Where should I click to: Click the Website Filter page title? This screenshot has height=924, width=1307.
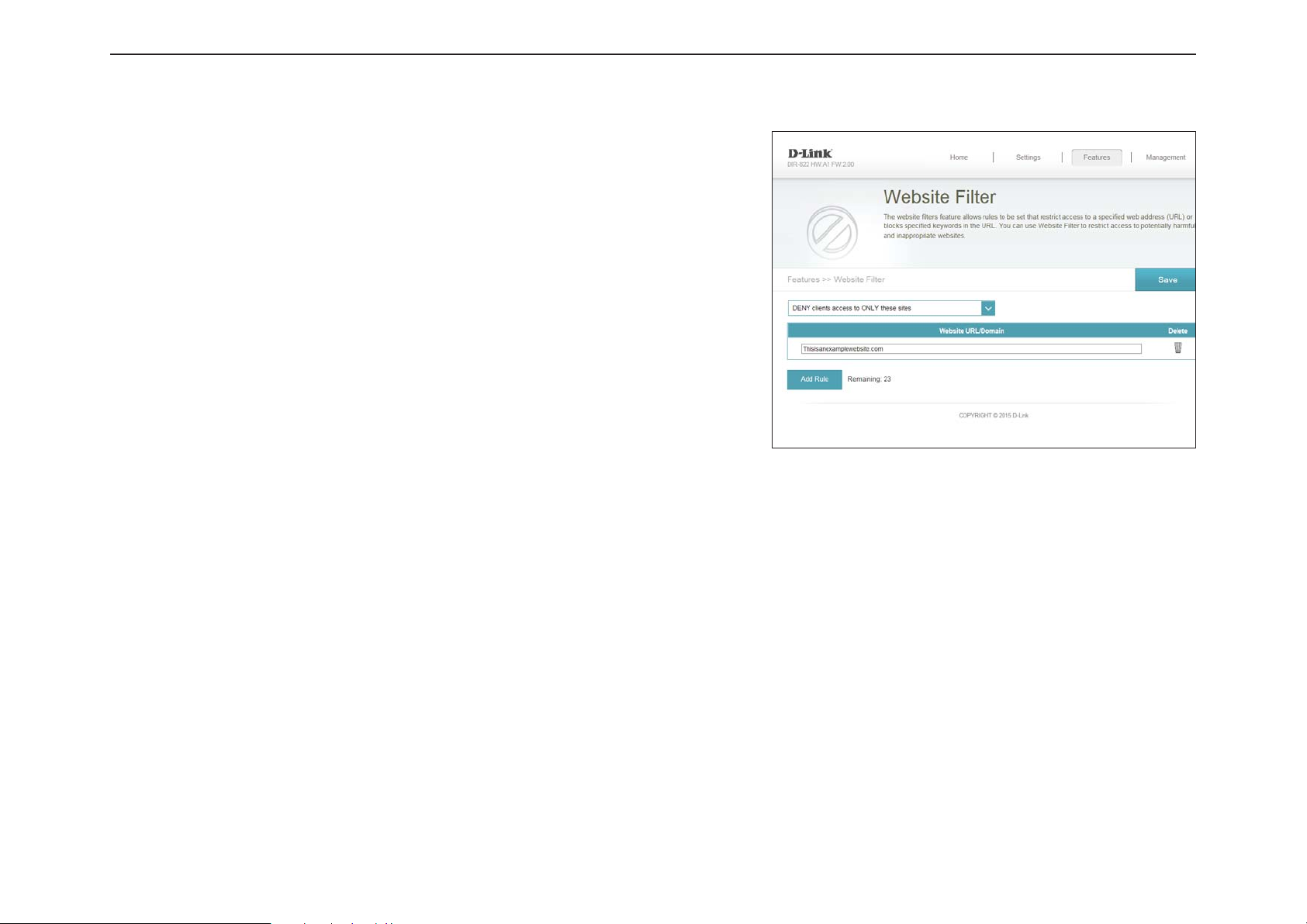939,197
